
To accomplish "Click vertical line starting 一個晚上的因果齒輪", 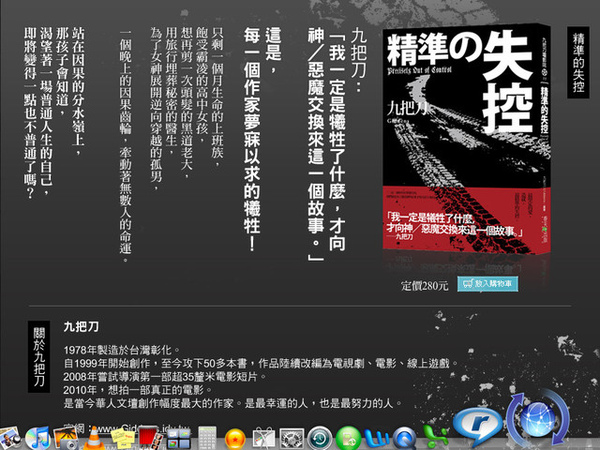I will [x=125, y=146].
